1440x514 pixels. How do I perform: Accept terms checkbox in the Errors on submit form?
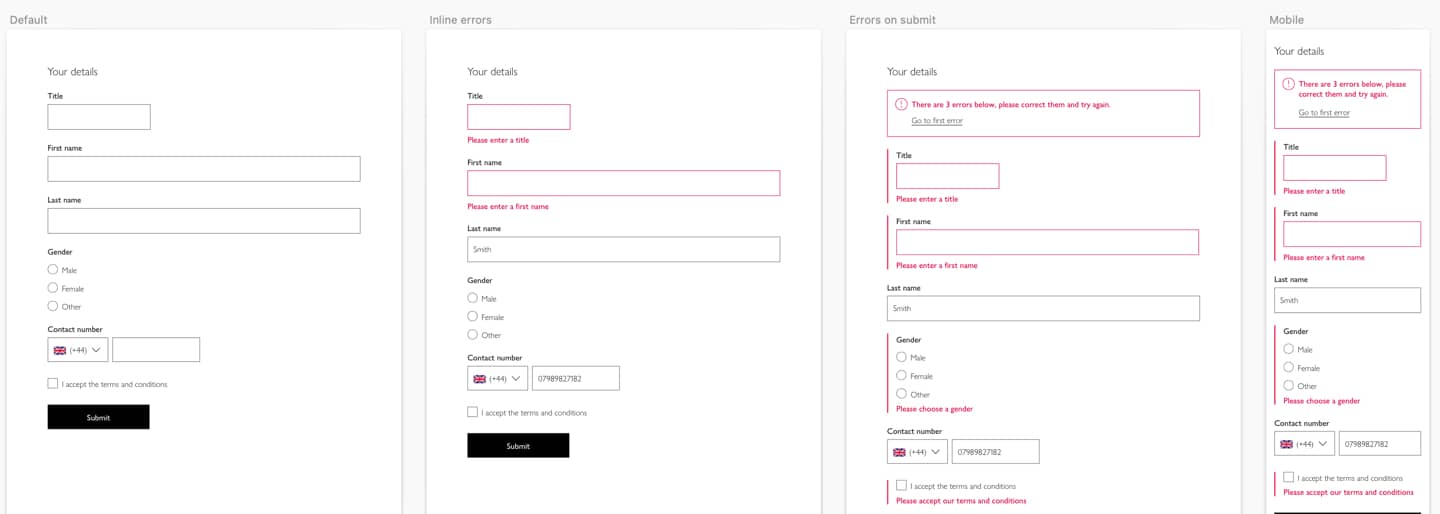(x=902, y=486)
